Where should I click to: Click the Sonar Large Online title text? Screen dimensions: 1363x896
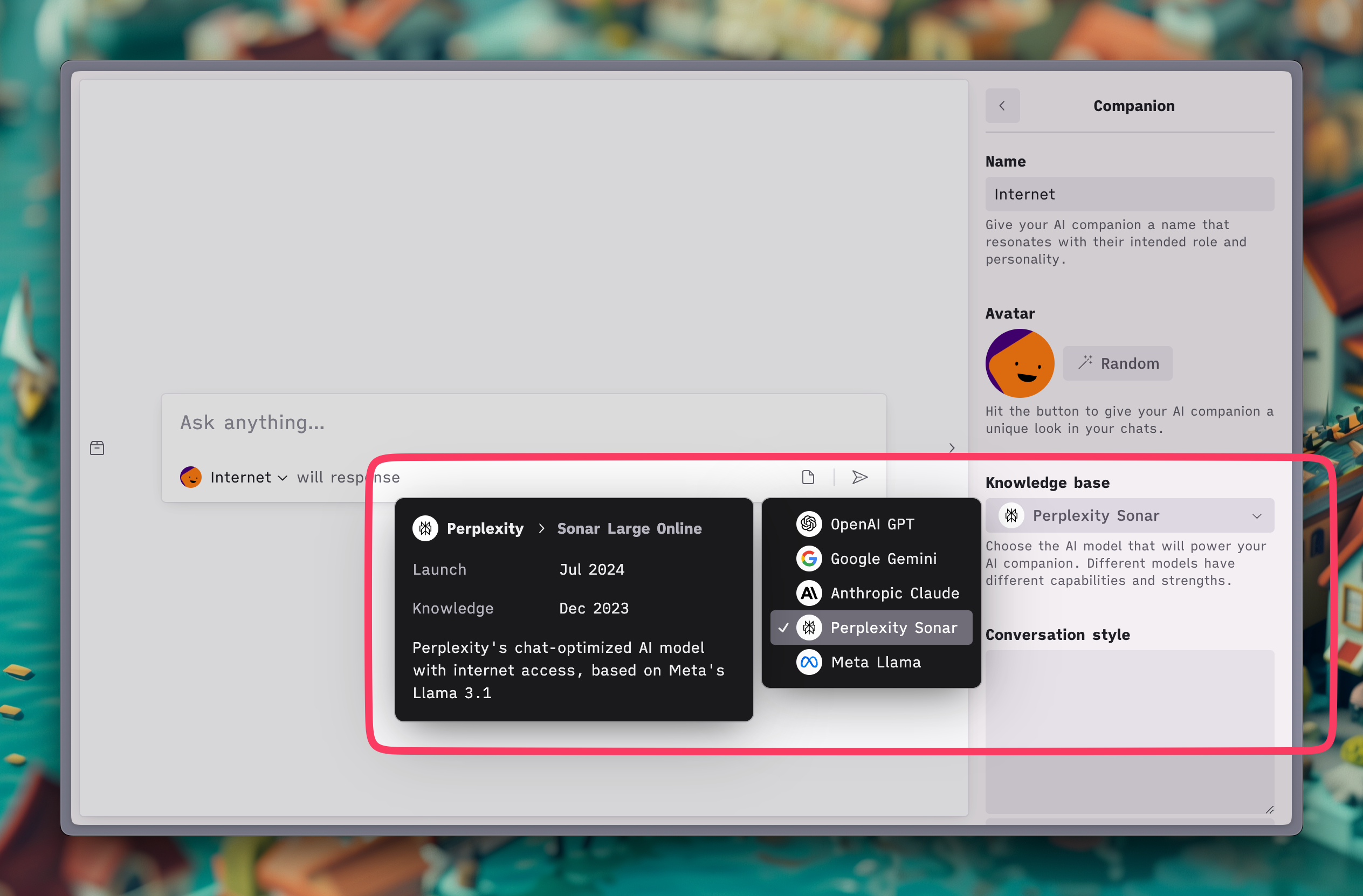[x=629, y=528]
